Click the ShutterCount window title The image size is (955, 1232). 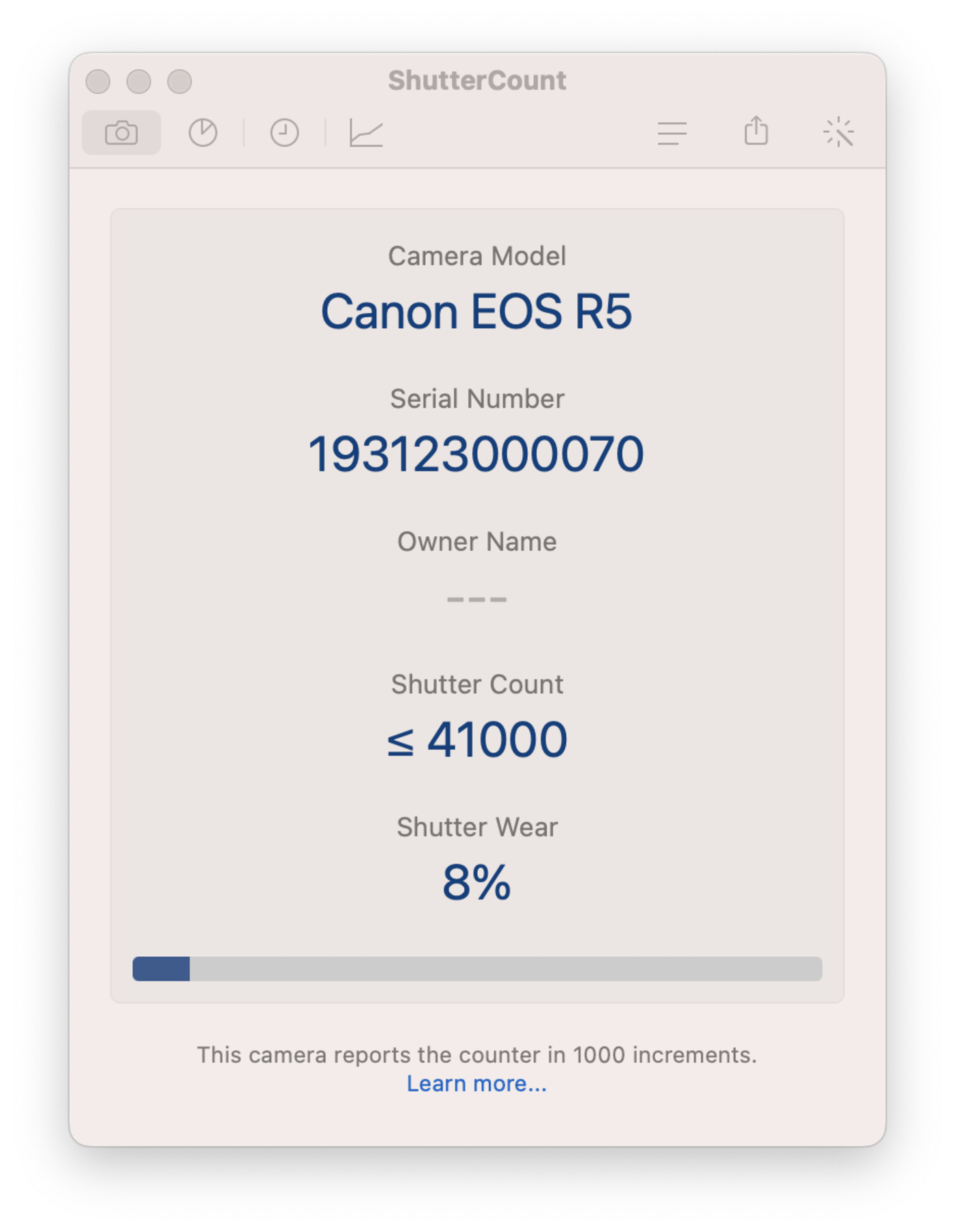(477, 81)
